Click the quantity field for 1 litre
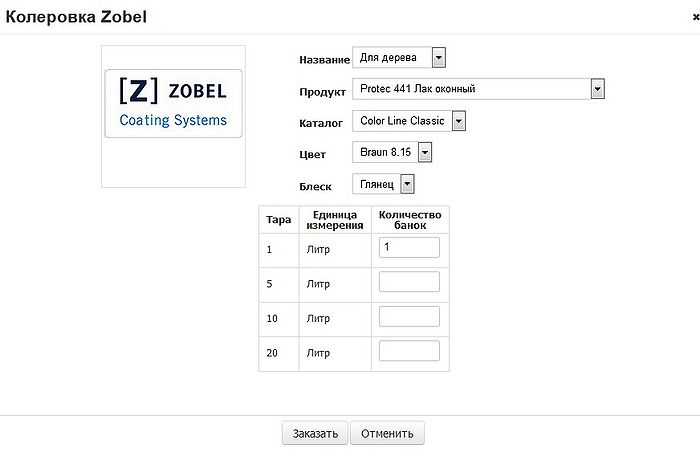This screenshot has width=700, height=452. 410,247
